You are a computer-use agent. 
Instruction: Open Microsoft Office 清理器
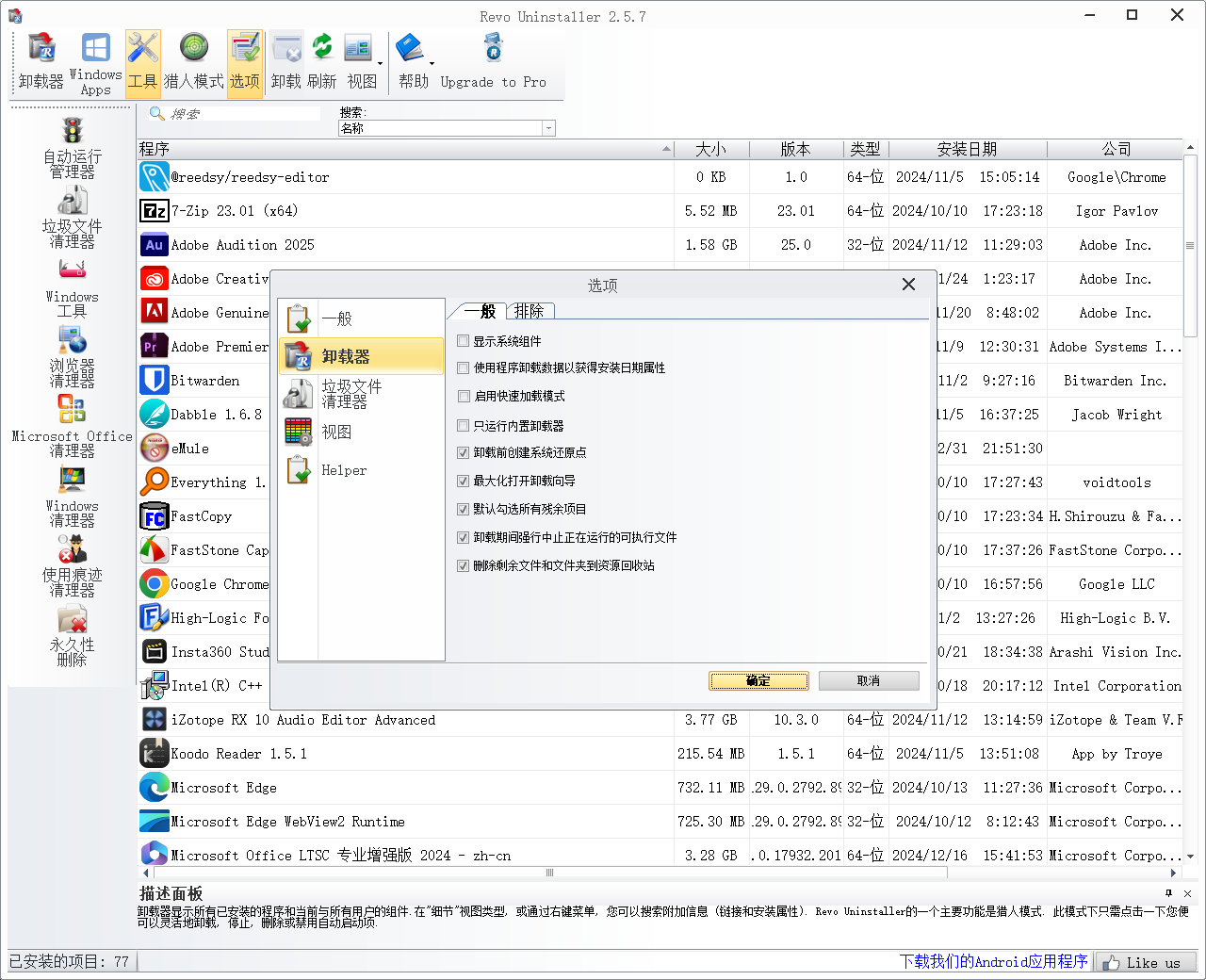click(73, 427)
